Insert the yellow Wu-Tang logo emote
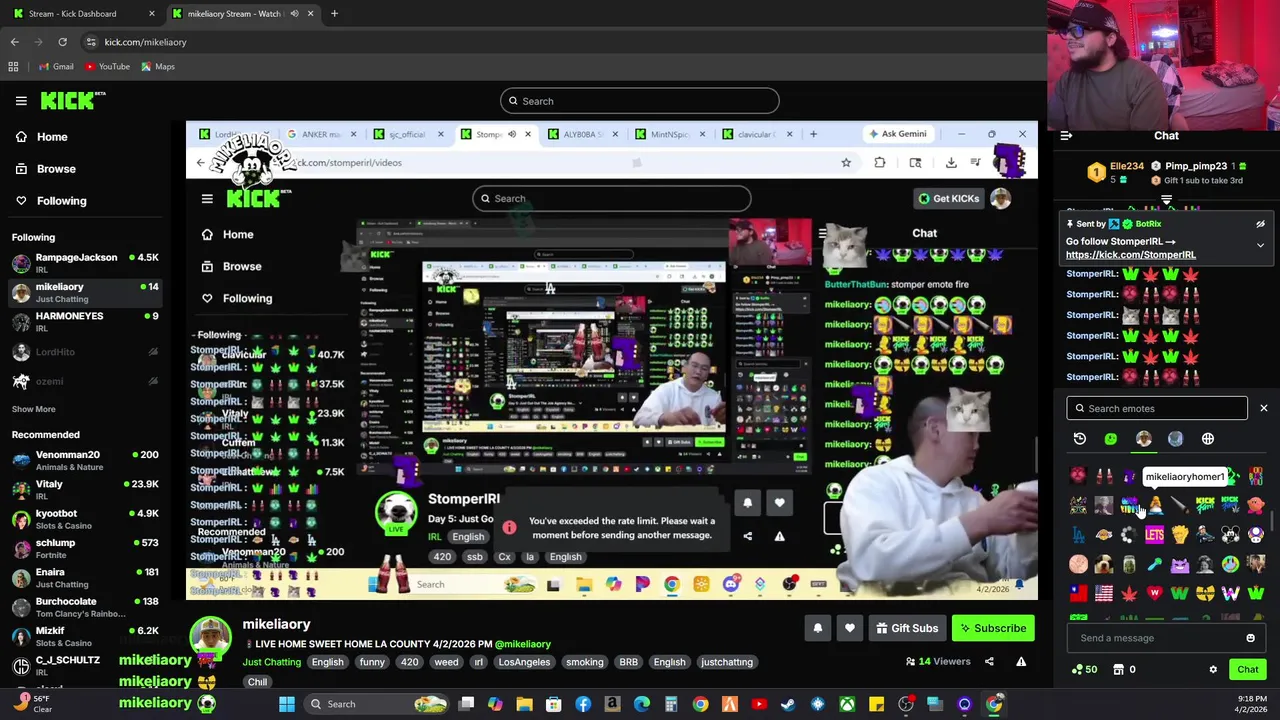 [1205, 593]
